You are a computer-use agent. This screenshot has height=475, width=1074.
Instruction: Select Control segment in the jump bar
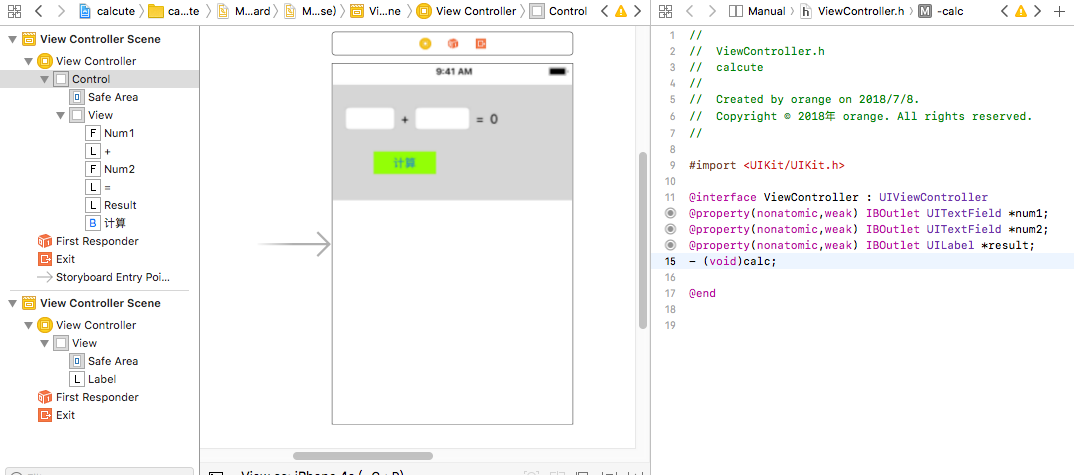pos(559,11)
